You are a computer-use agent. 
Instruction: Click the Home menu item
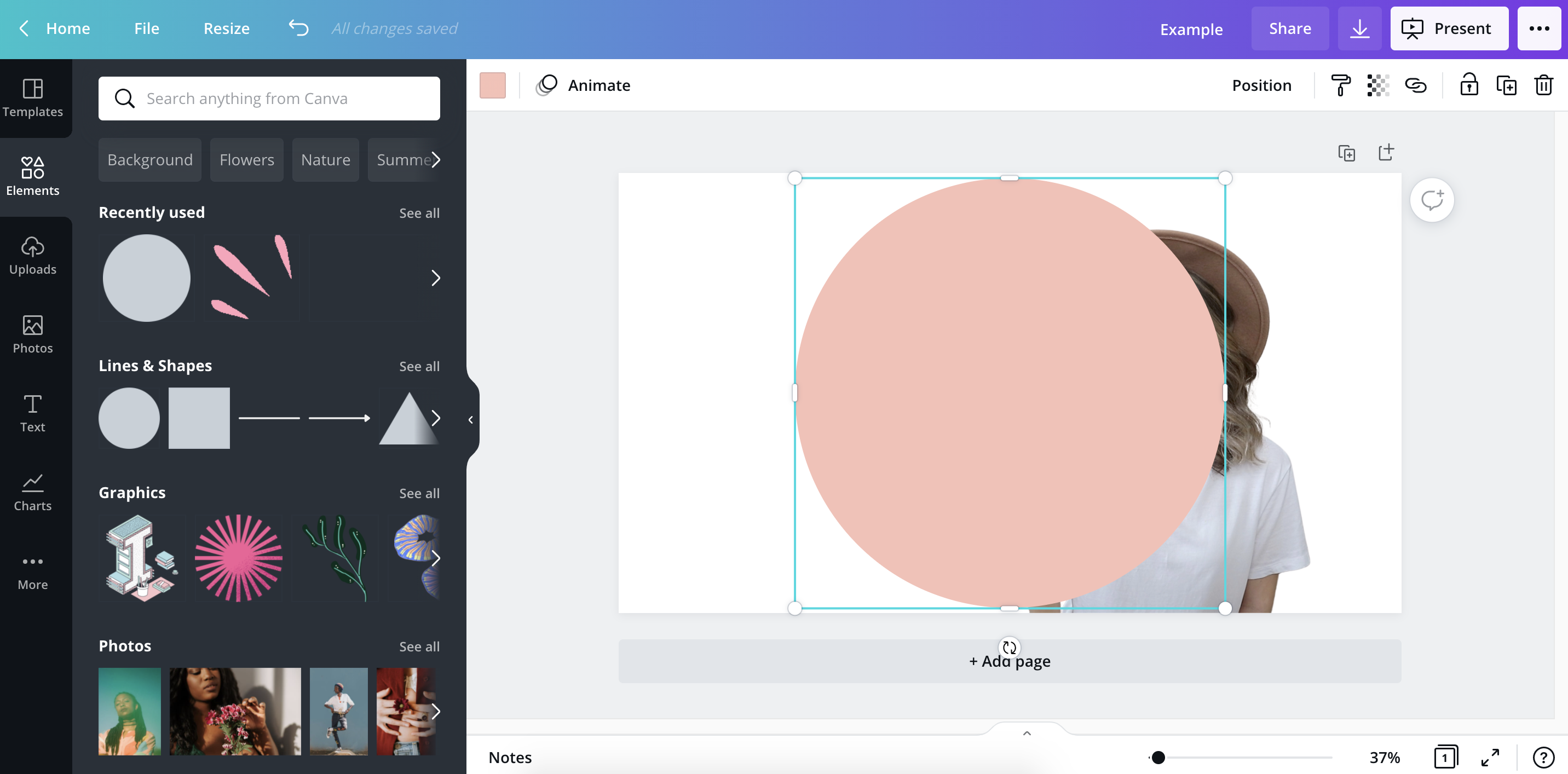tap(68, 28)
